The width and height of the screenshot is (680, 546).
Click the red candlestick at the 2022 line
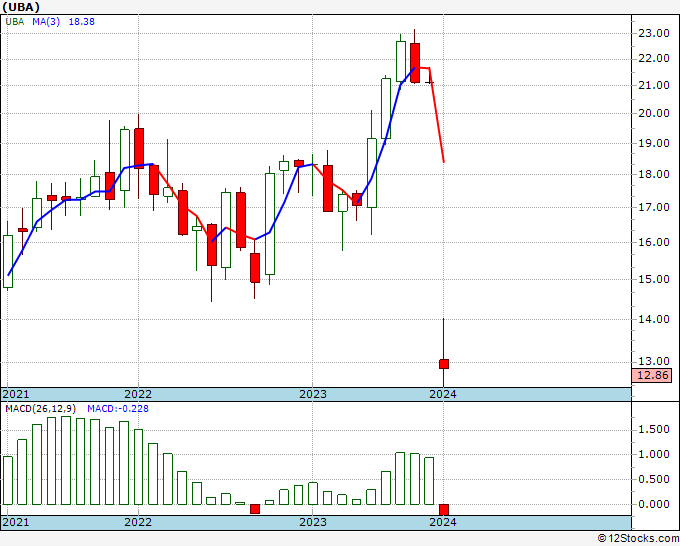139,148
